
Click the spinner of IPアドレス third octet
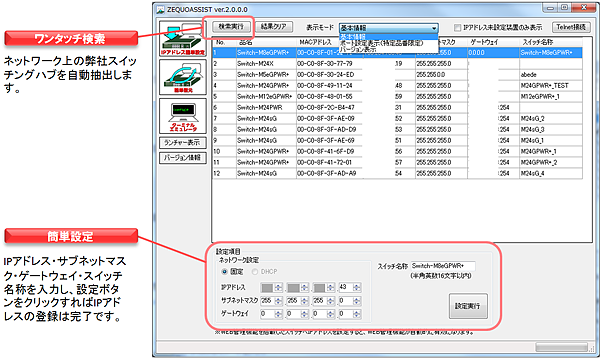(x=330, y=287)
